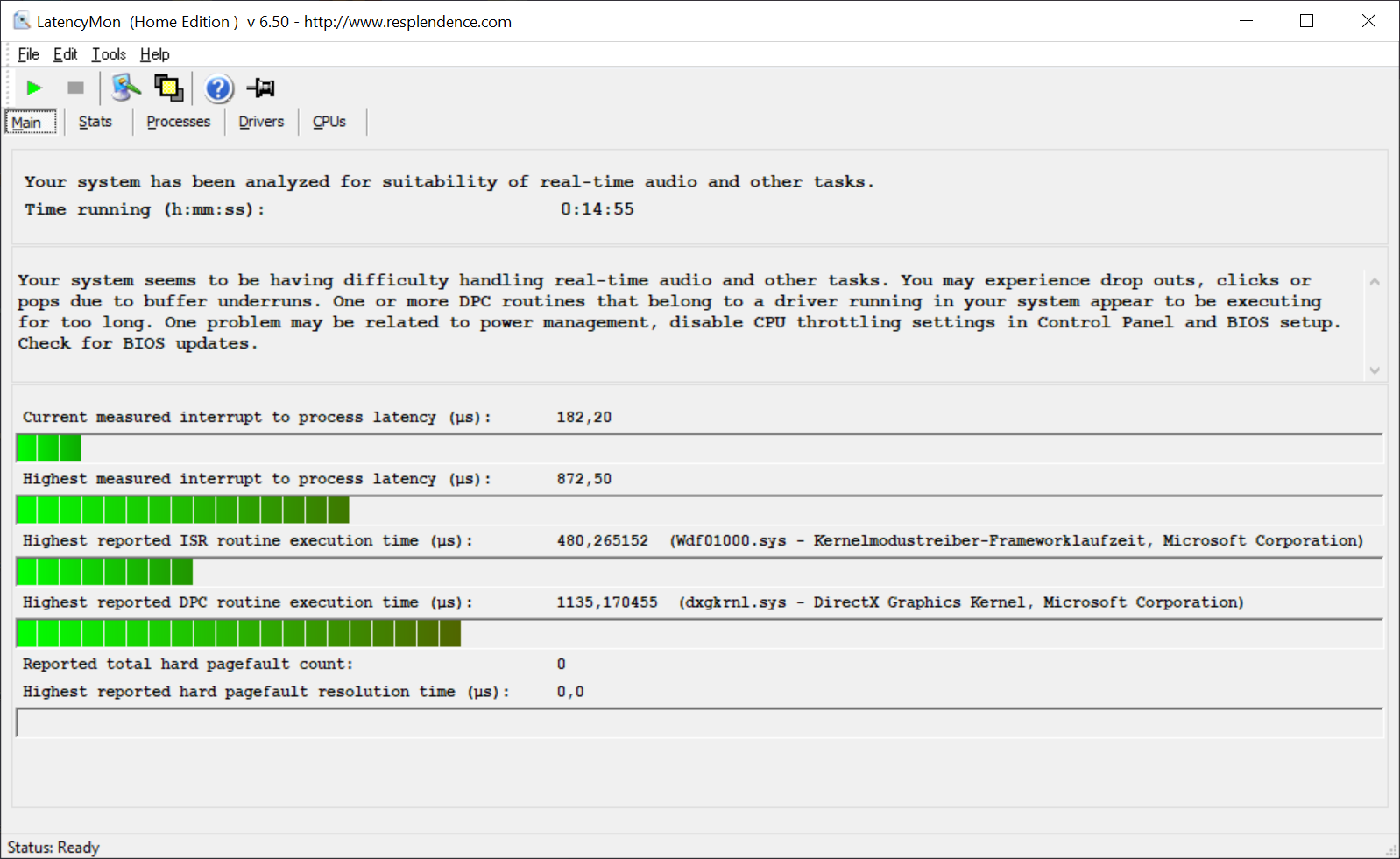
Task: Click the DPC value 1135,170455
Action: (x=607, y=602)
